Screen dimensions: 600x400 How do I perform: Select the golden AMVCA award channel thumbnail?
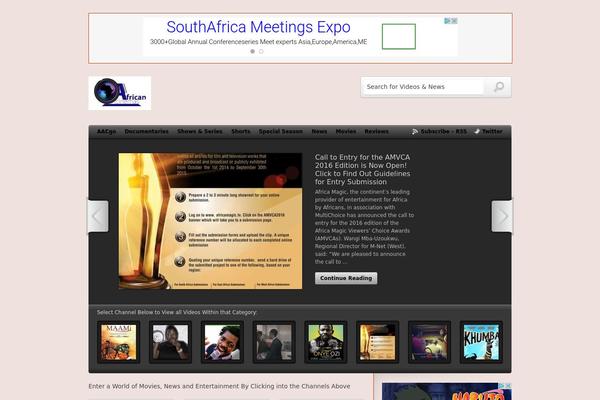378,342
